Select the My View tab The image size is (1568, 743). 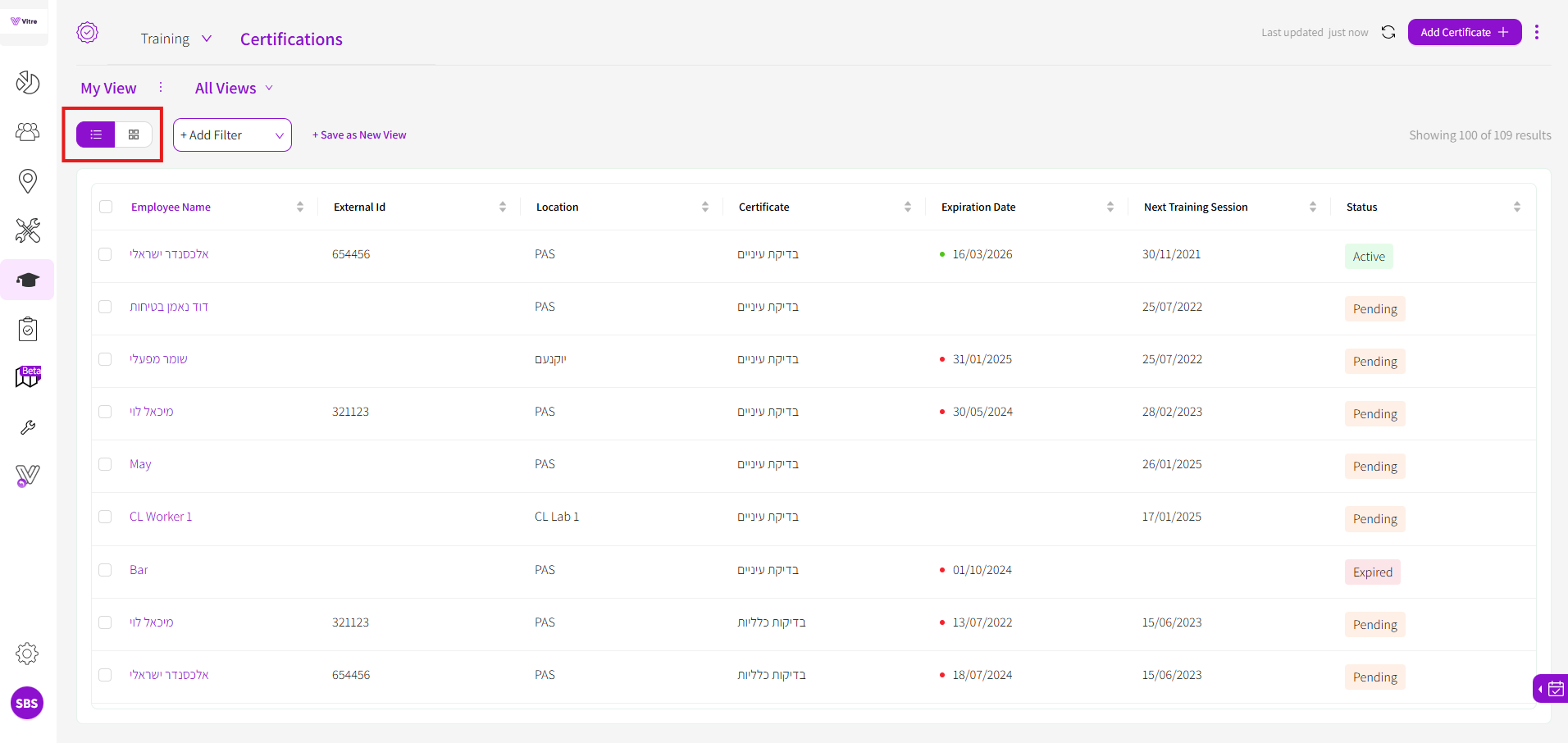(108, 88)
